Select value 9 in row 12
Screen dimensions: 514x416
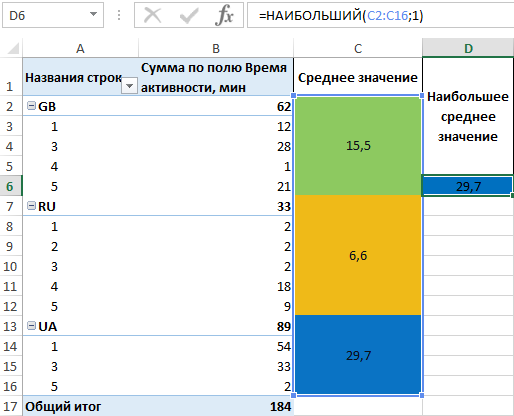point(287,306)
